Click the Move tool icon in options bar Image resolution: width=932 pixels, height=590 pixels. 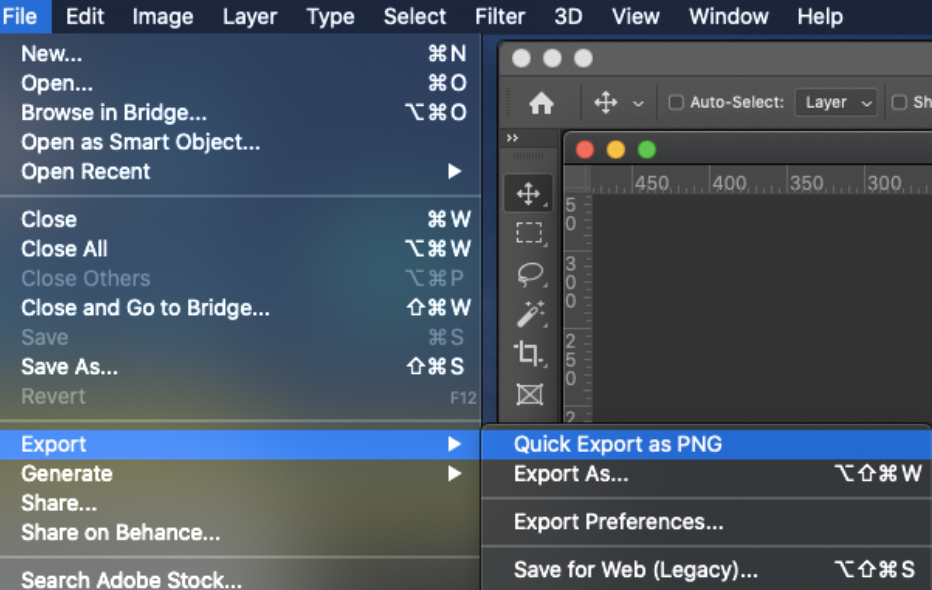click(605, 102)
